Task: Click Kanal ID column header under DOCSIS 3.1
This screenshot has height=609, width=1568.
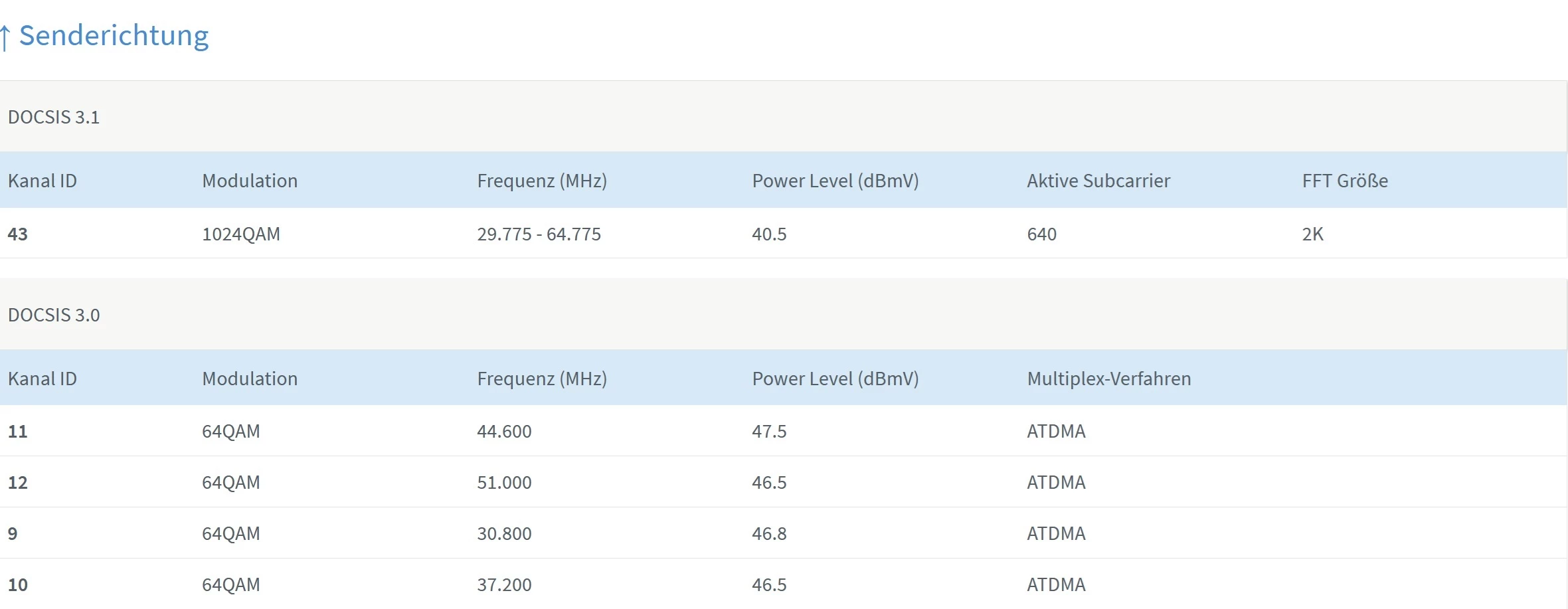Action: coord(43,181)
